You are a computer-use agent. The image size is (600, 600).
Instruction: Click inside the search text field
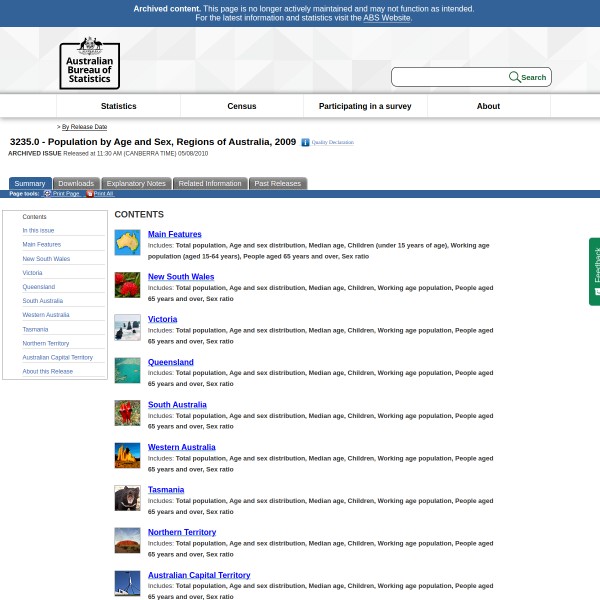pos(450,77)
